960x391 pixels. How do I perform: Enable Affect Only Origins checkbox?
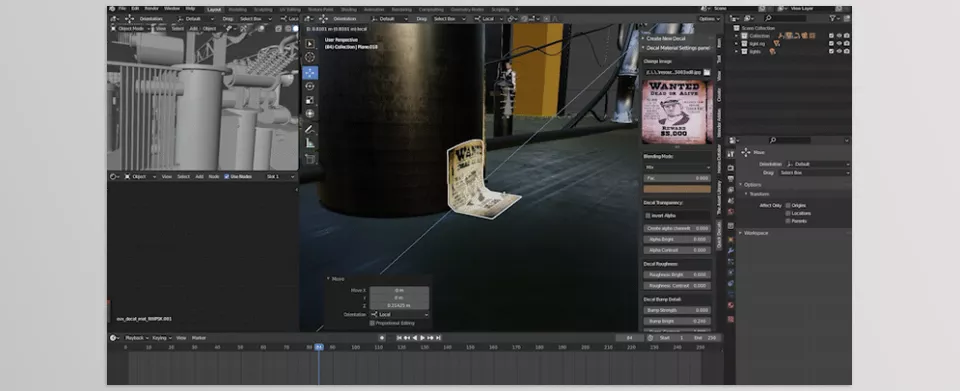787,206
